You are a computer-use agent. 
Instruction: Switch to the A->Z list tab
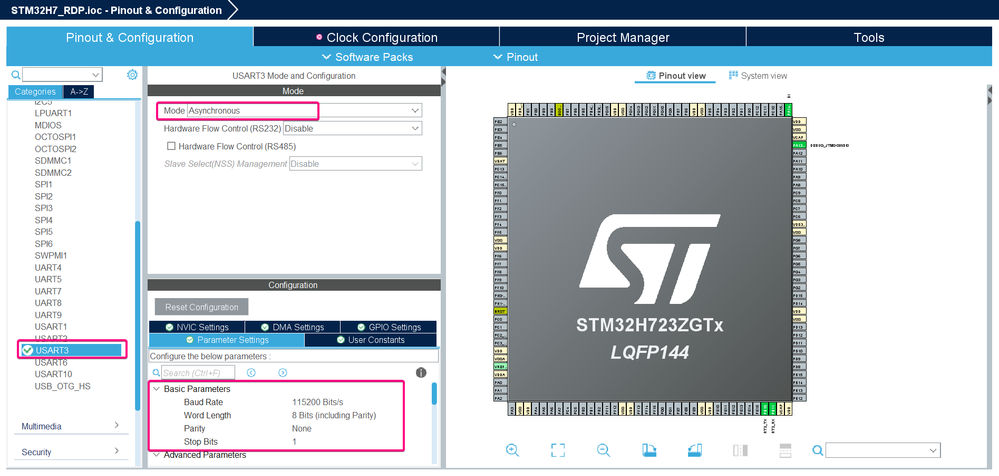click(79, 92)
